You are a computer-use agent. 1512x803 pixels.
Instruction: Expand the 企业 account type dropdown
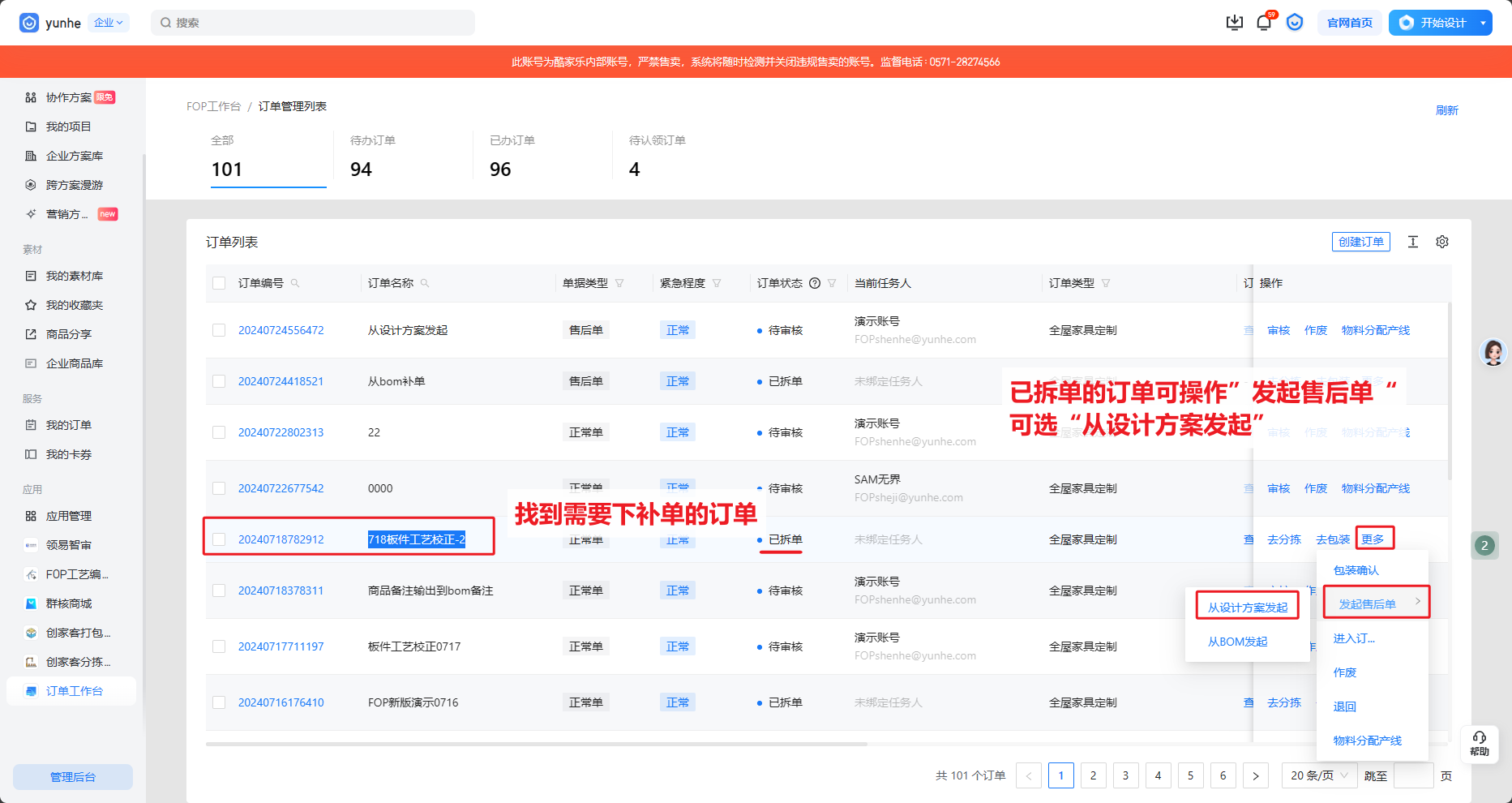[108, 23]
